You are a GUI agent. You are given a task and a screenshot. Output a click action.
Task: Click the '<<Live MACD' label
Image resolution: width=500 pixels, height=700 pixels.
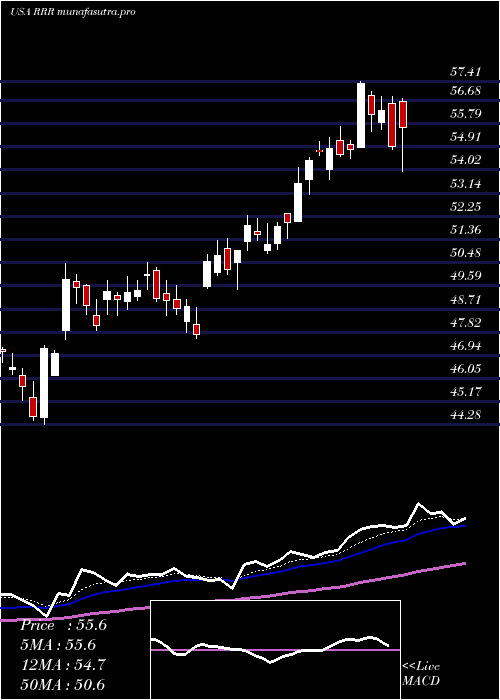(421, 674)
